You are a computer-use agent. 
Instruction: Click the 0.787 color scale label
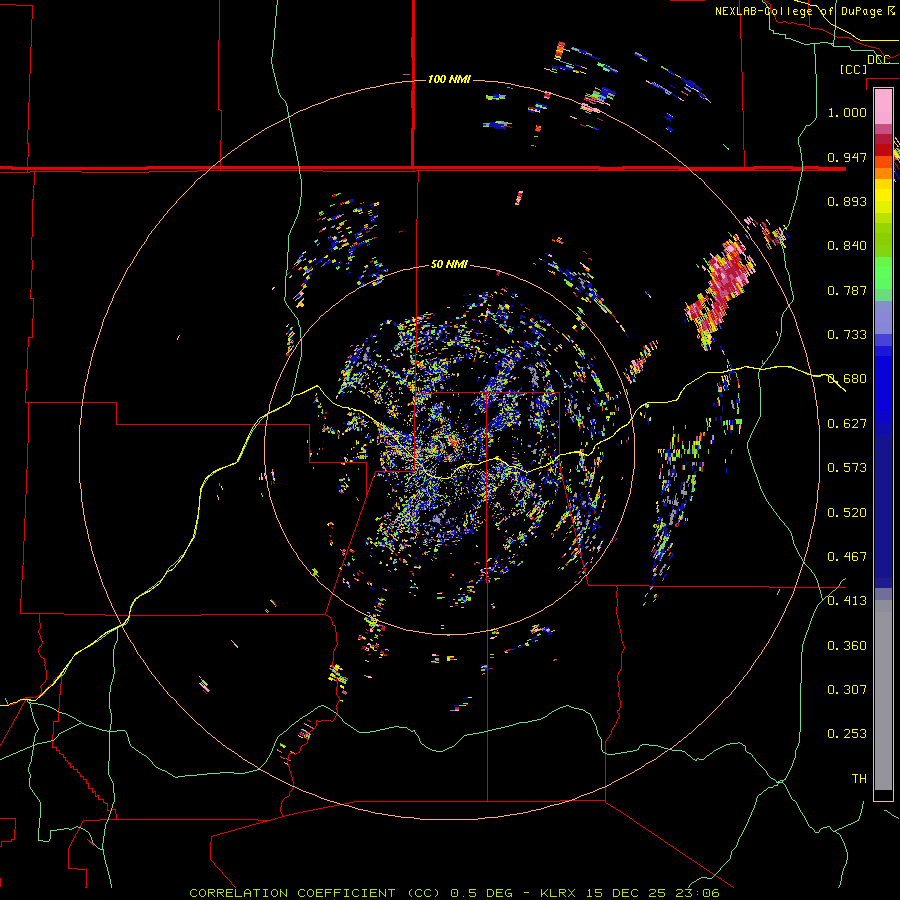pyautogui.click(x=847, y=290)
